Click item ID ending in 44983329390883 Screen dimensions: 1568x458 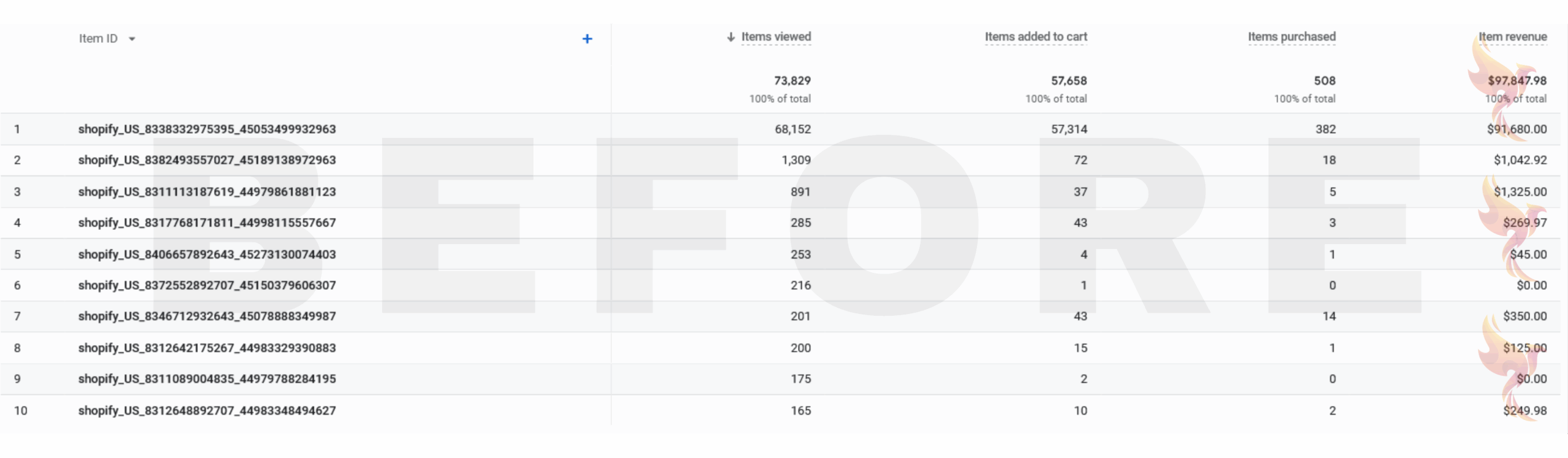[207, 348]
